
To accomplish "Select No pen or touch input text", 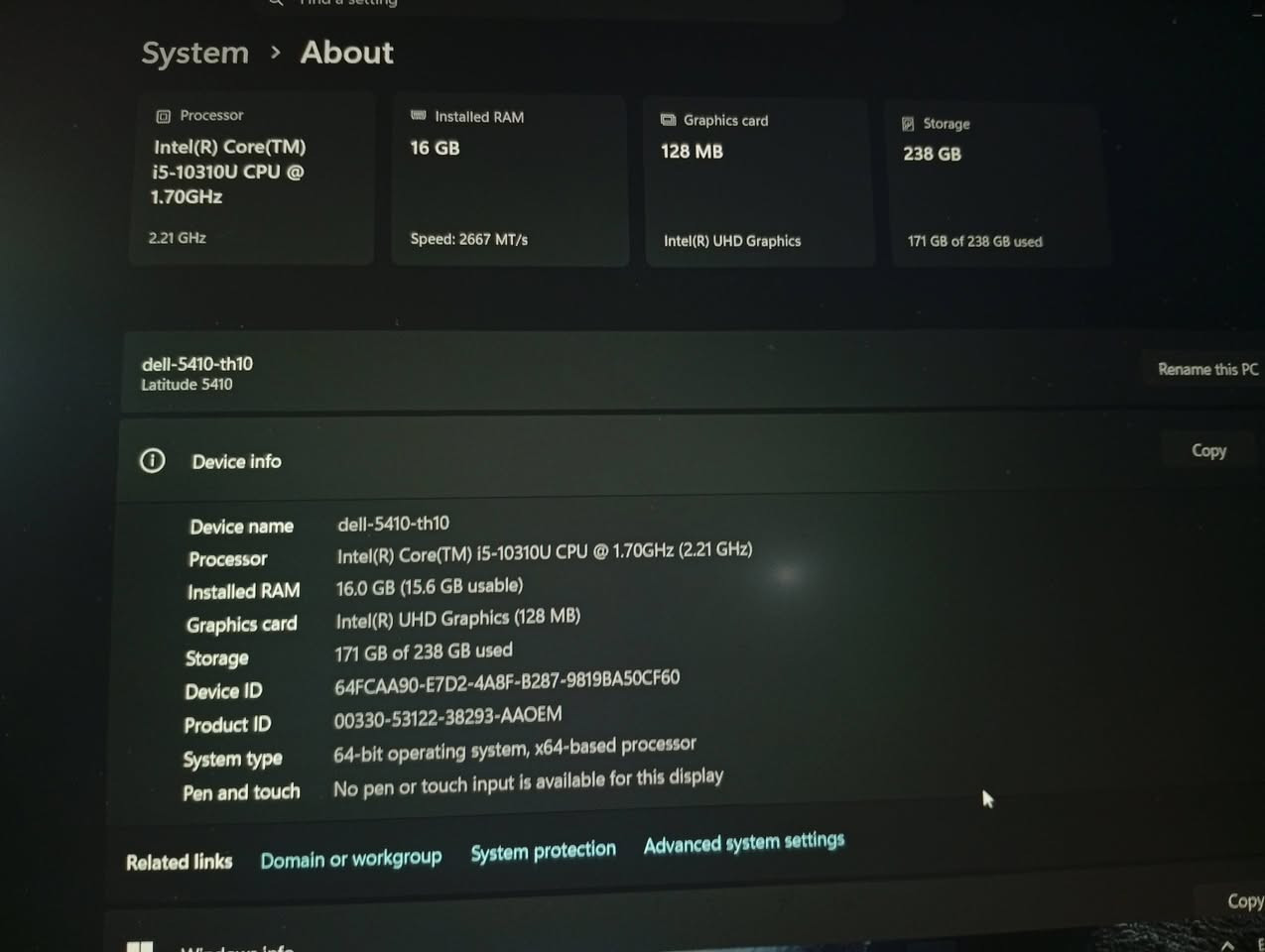I will coord(528,781).
